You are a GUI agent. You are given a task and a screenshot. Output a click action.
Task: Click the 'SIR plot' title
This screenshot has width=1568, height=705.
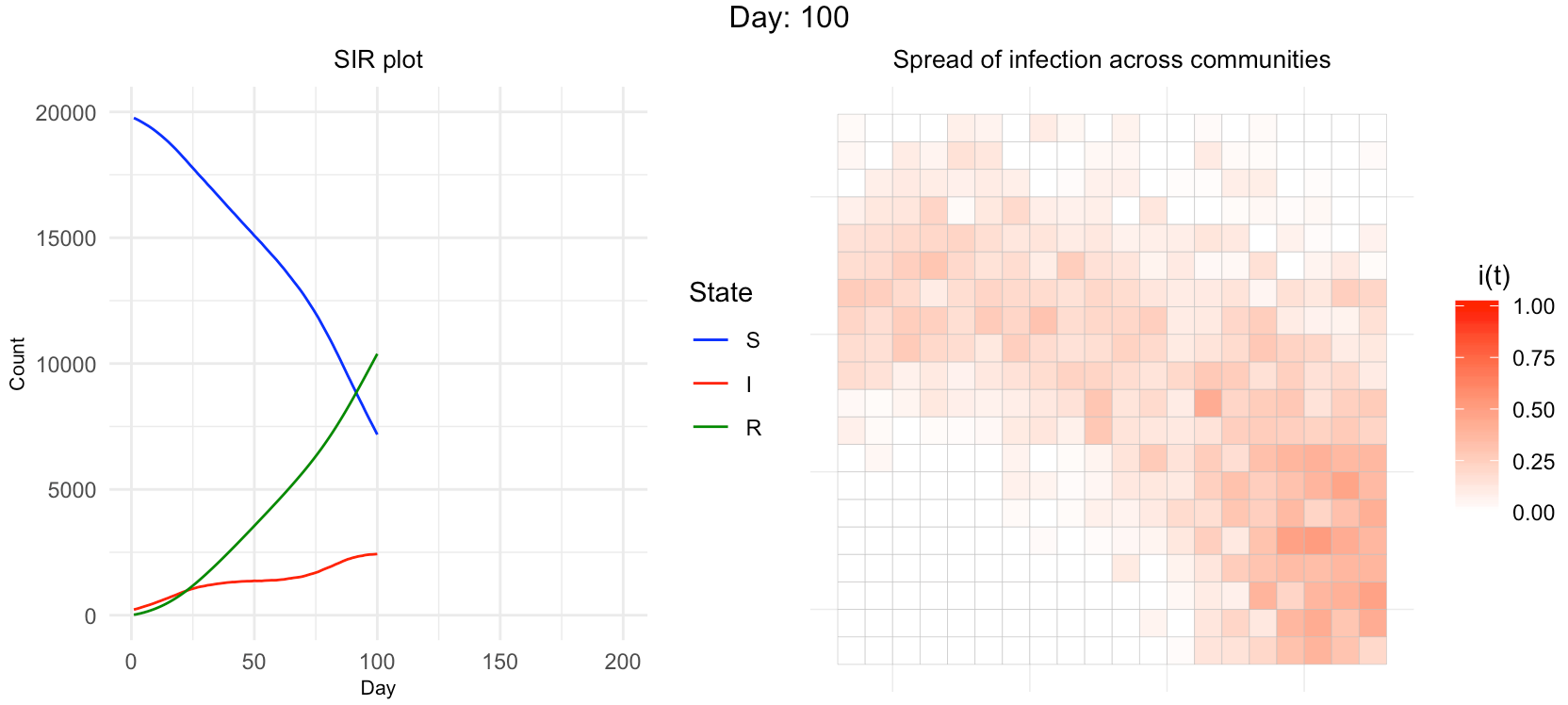point(378,59)
